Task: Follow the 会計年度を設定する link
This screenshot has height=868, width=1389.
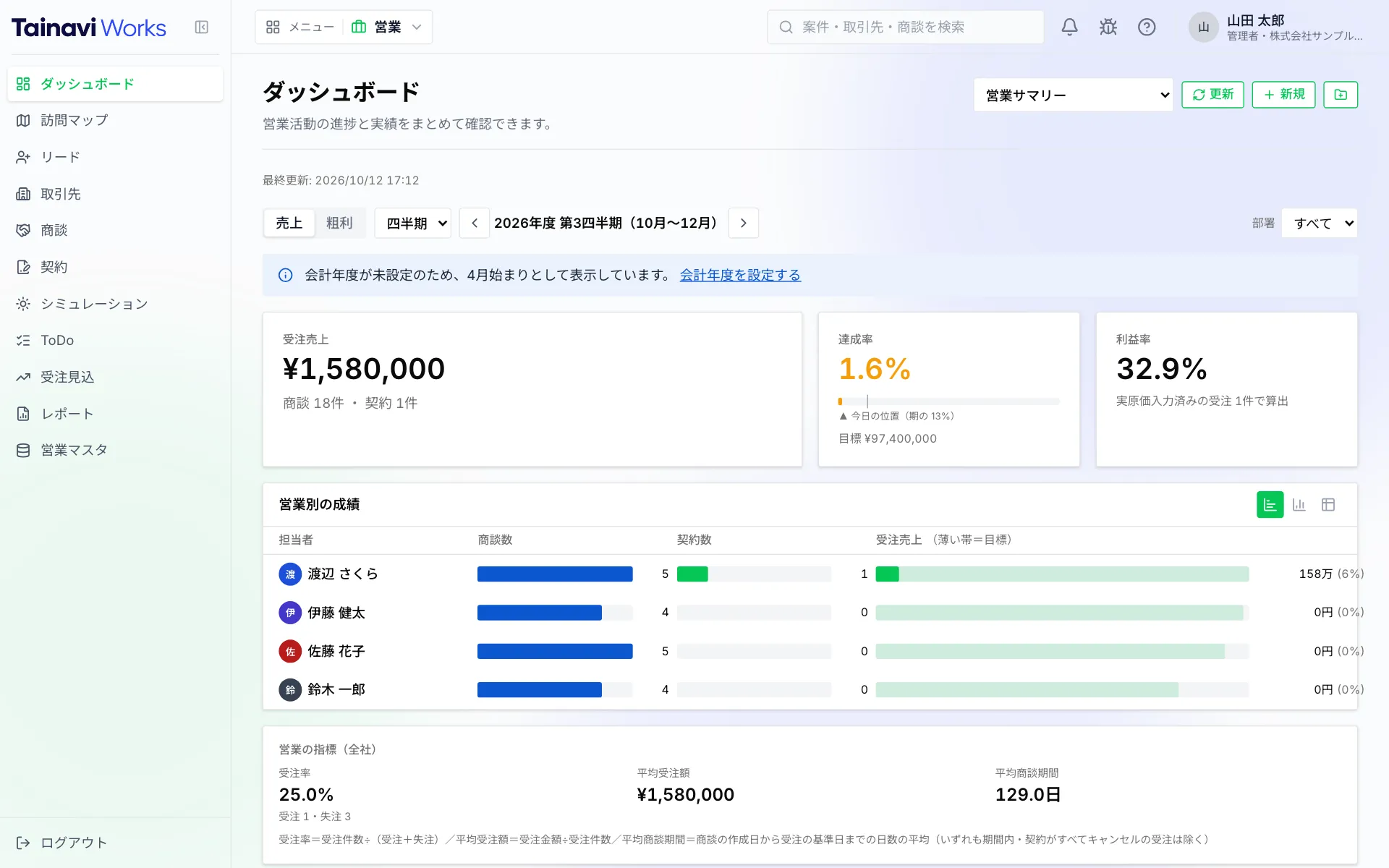Action: pos(740,275)
